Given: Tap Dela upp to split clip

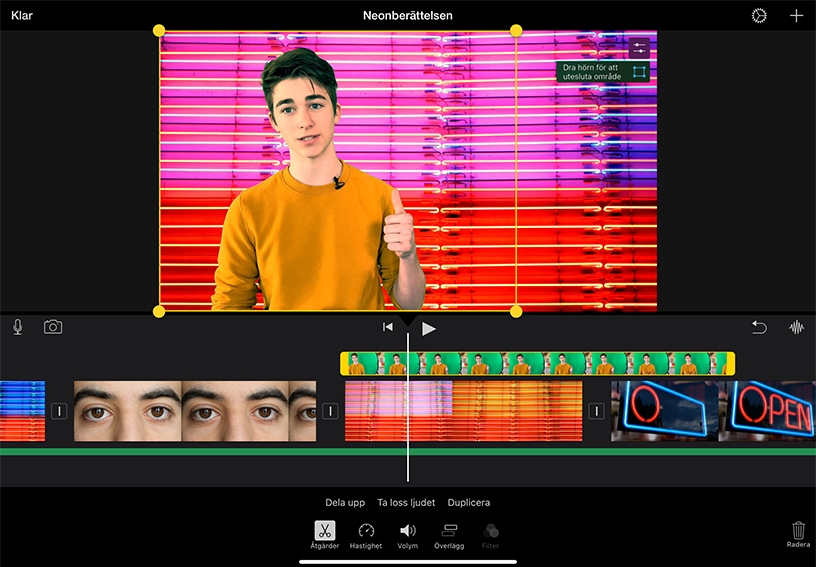Looking at the screenshot, I should pyautogui.click(x=345, y=502).
